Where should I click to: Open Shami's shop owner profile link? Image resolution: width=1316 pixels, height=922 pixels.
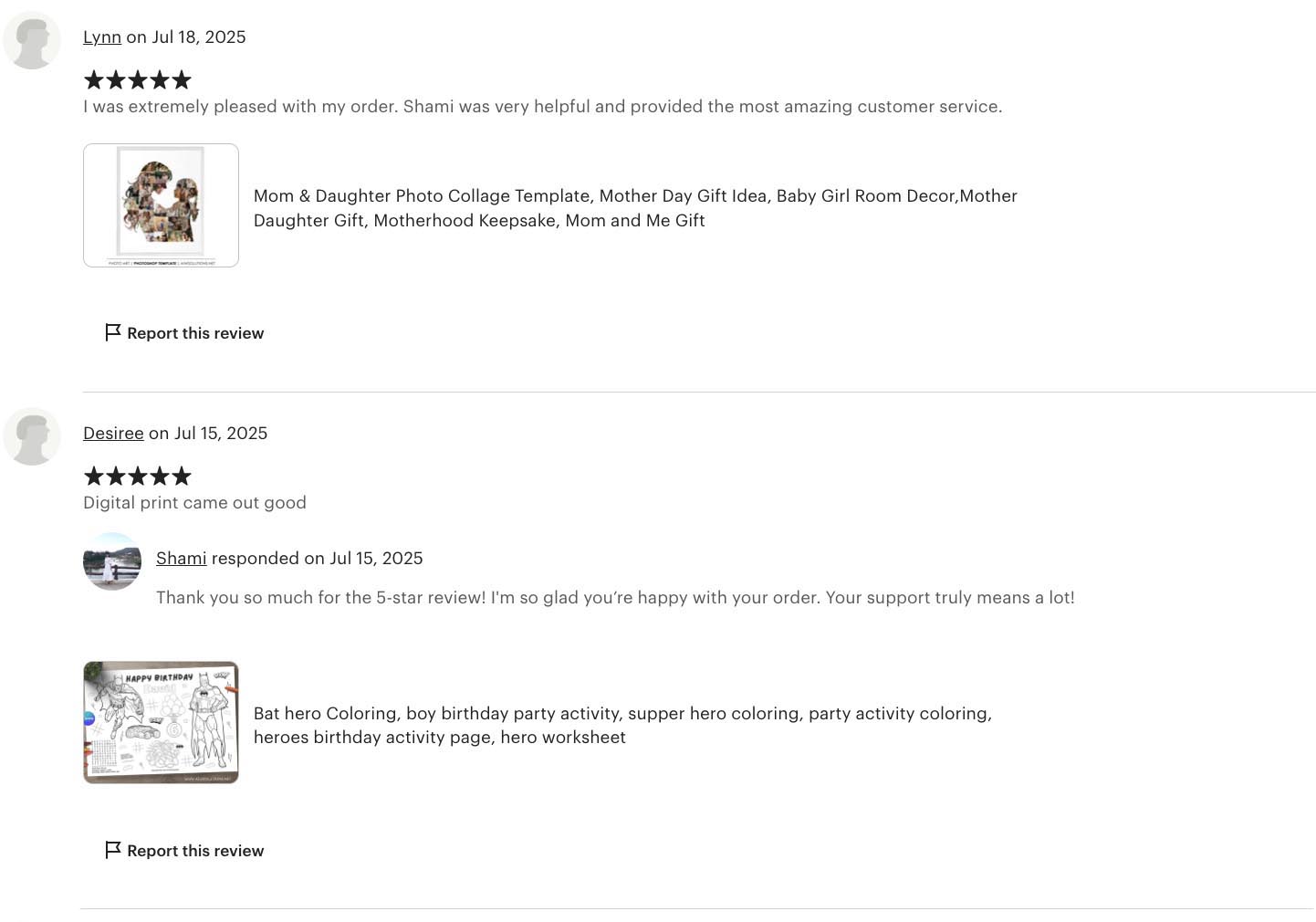coord(181,559)
